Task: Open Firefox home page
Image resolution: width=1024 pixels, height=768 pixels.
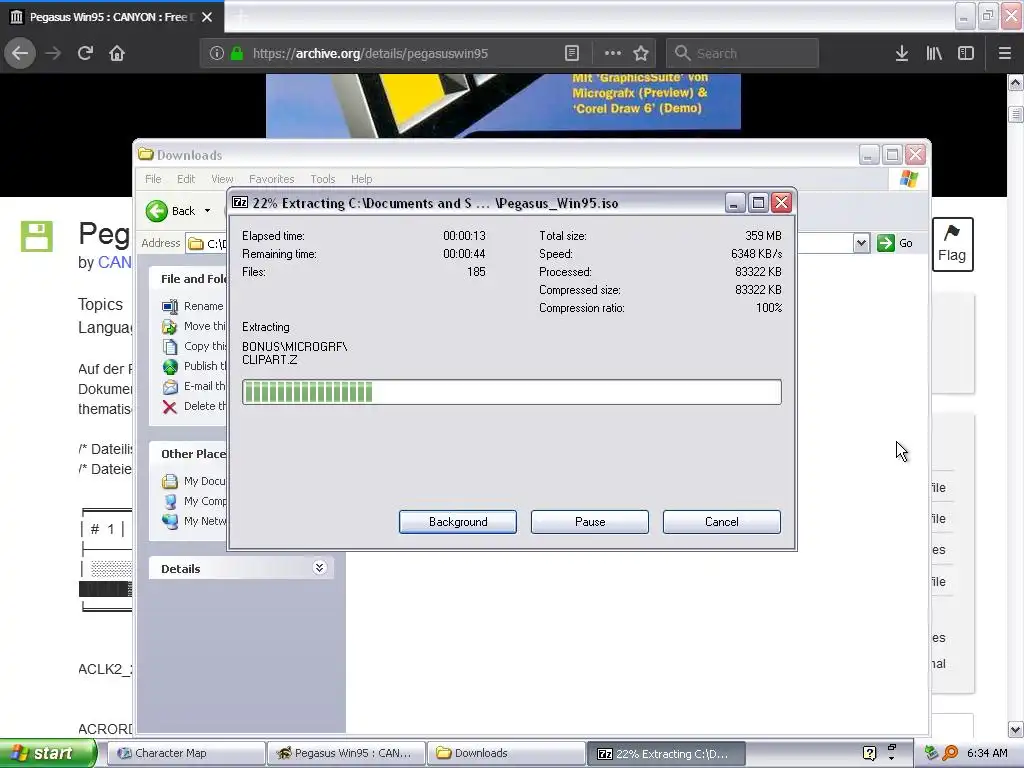Action: click(x=117, y=53)
